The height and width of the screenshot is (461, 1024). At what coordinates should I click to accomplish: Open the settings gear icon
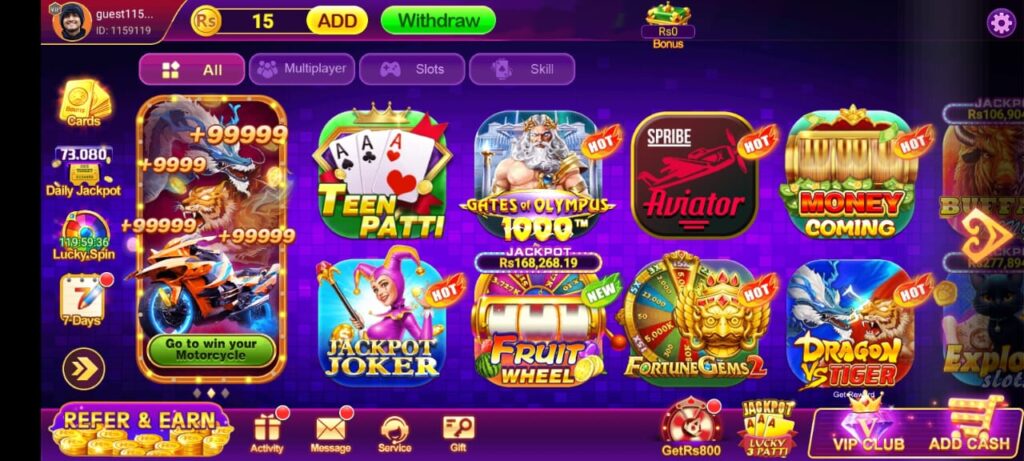pyautogui.click(x=1000, y=23)
